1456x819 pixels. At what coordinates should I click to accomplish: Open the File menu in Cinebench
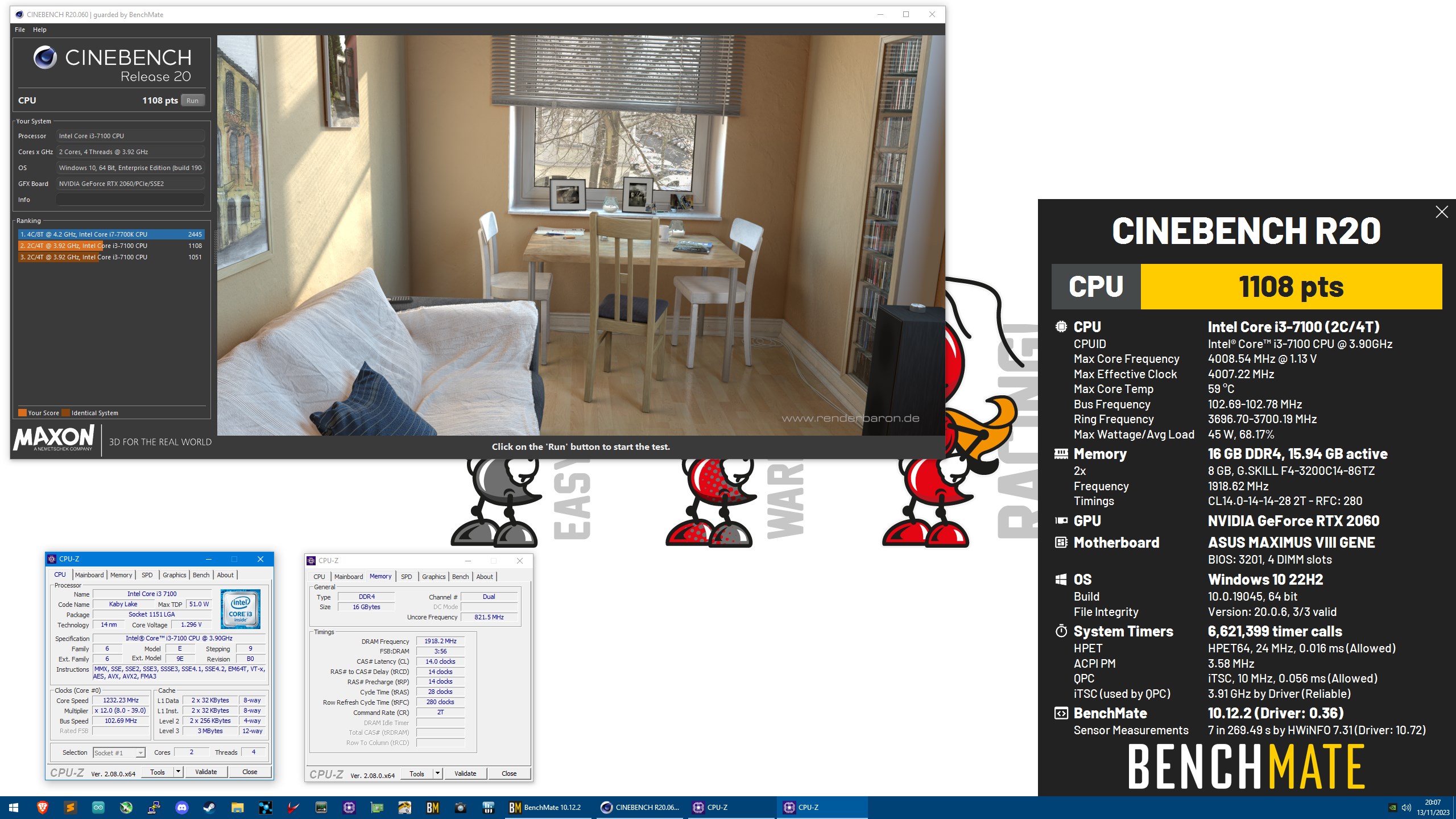tap(20, 30)
